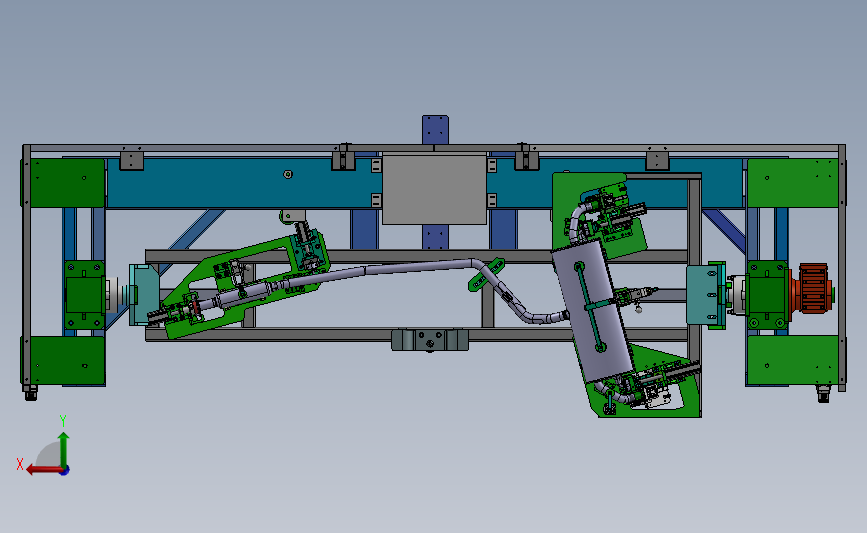Image resolution: width=867 pixels, height=533 pixels.
Task: Select the red motor on the right end
Action: click(813, 289)
